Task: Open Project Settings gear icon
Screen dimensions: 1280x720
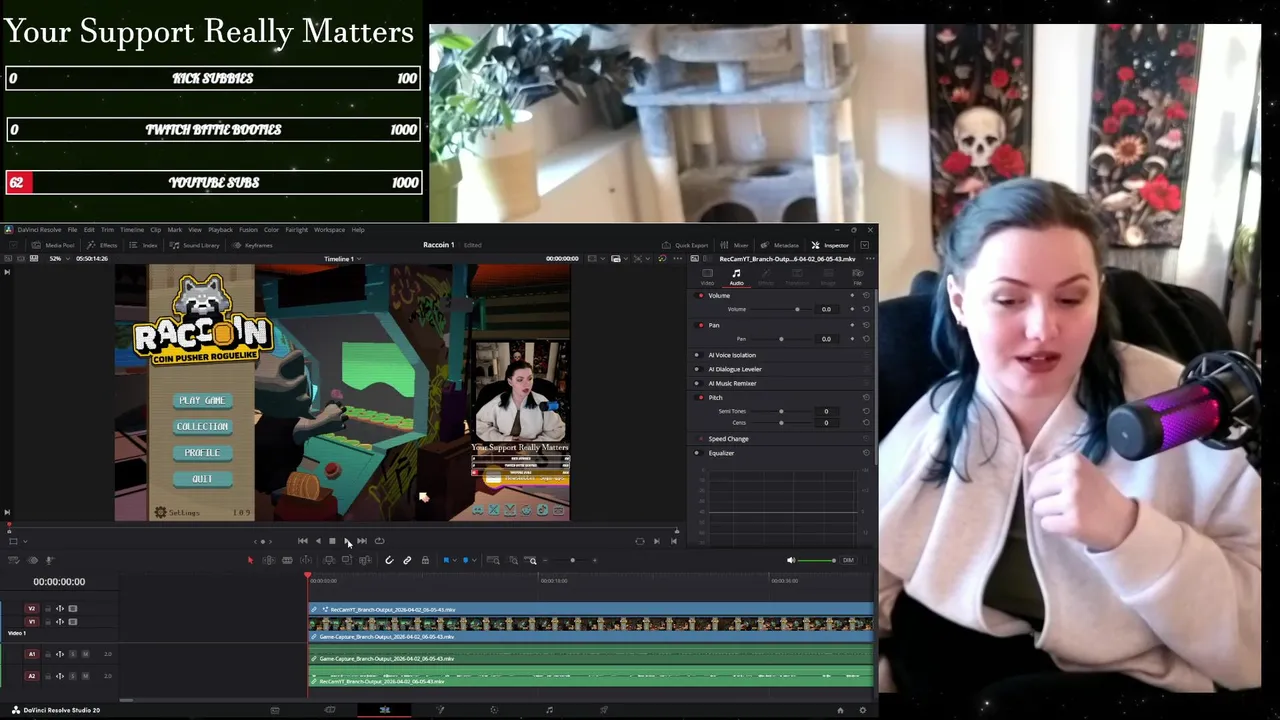Action: pyautogui.click(x=862, y=710)
